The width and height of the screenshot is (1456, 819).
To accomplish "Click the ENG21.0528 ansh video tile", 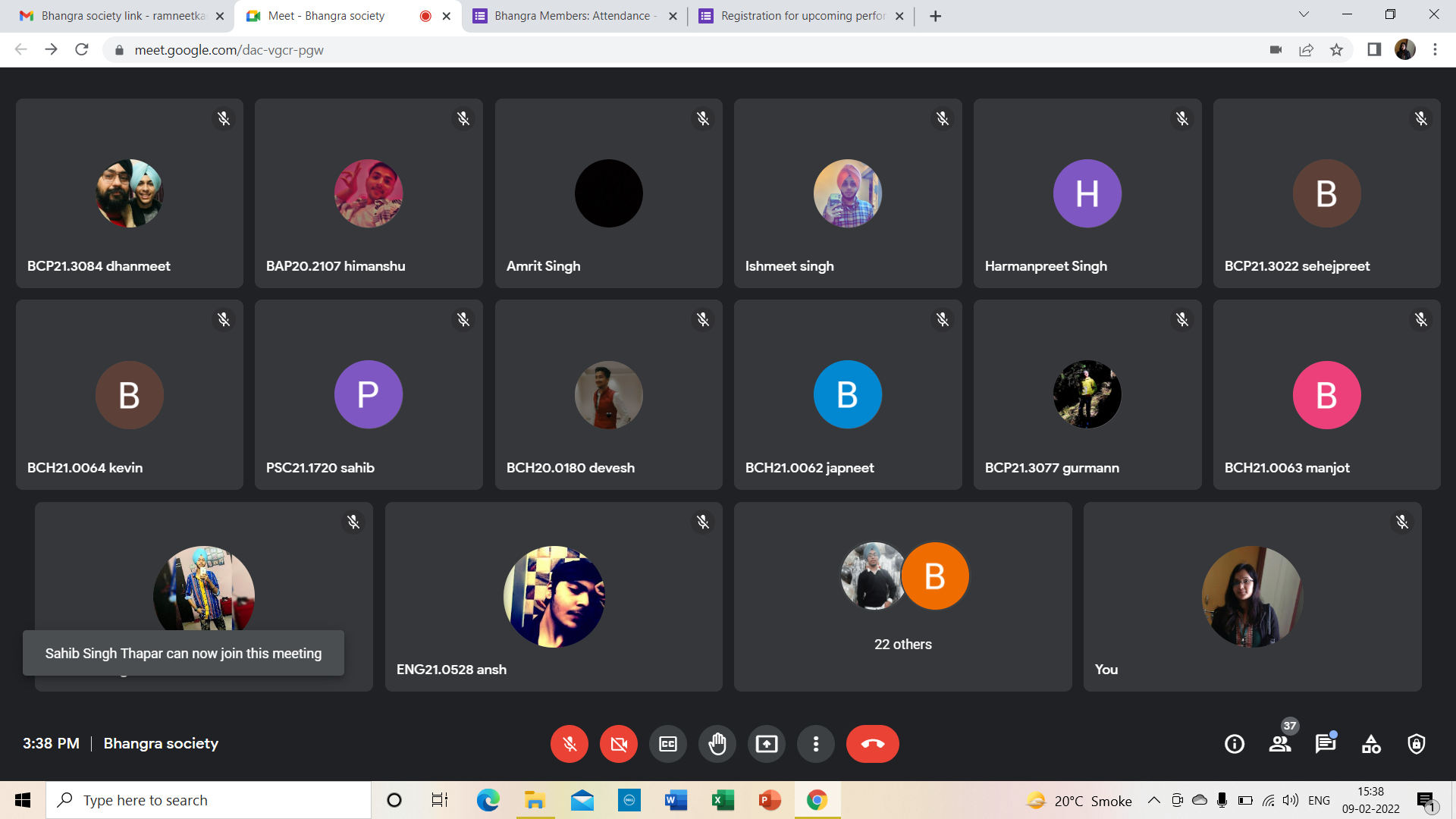I will (554, 597).
